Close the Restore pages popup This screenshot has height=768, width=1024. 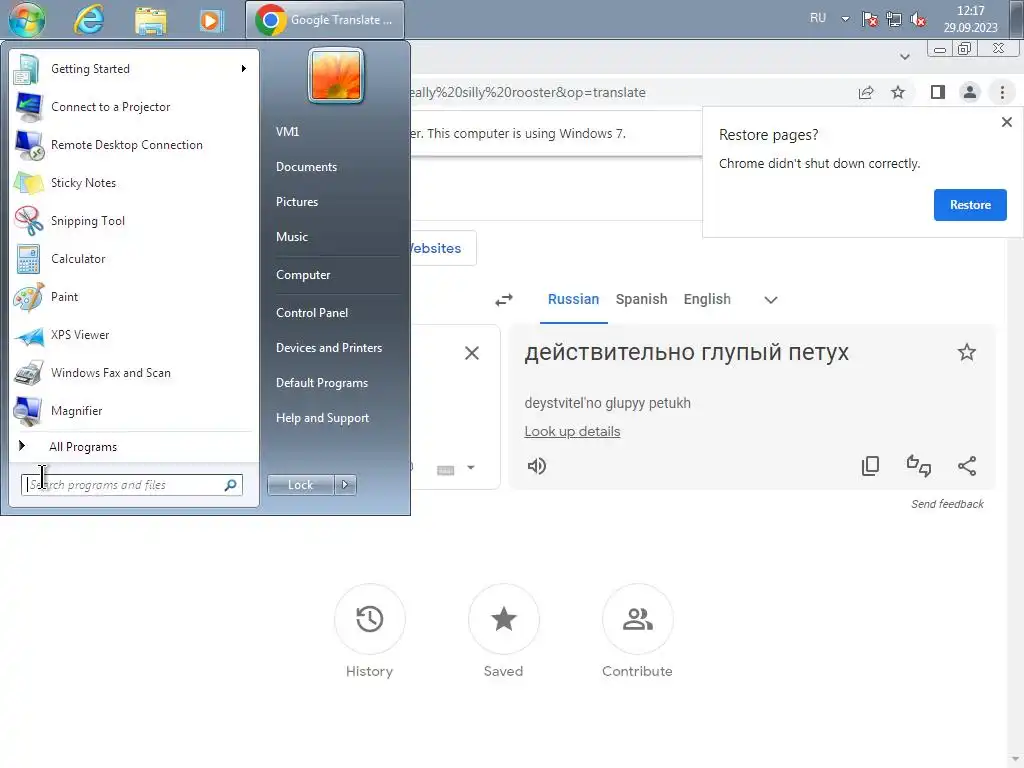click(1006, 122)
